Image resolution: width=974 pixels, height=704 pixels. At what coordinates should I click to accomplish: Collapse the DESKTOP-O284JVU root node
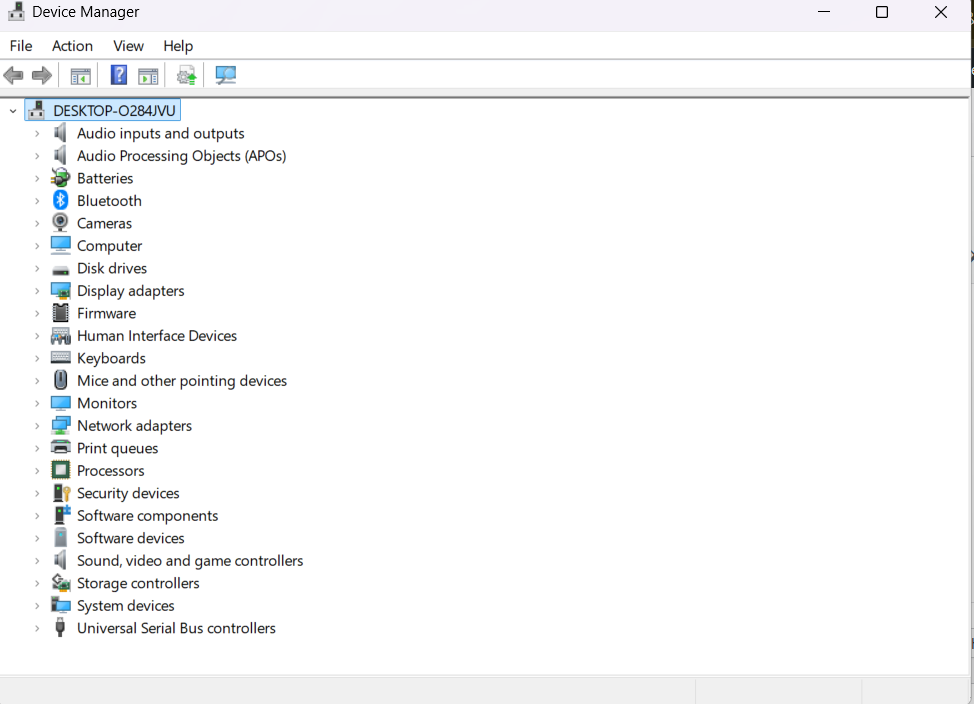coord(13,111)
